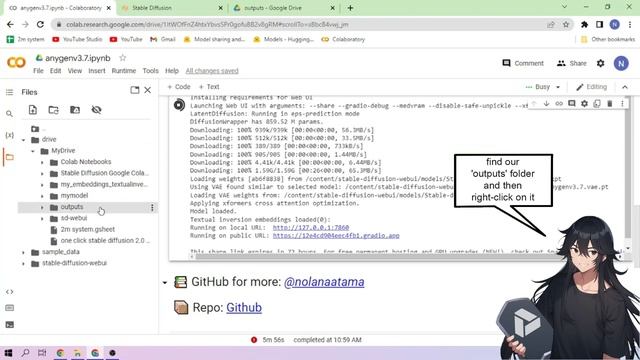The image size is (640, 360).
Task: Open cell editor settings gear
Action: click(x=584, y=104)
